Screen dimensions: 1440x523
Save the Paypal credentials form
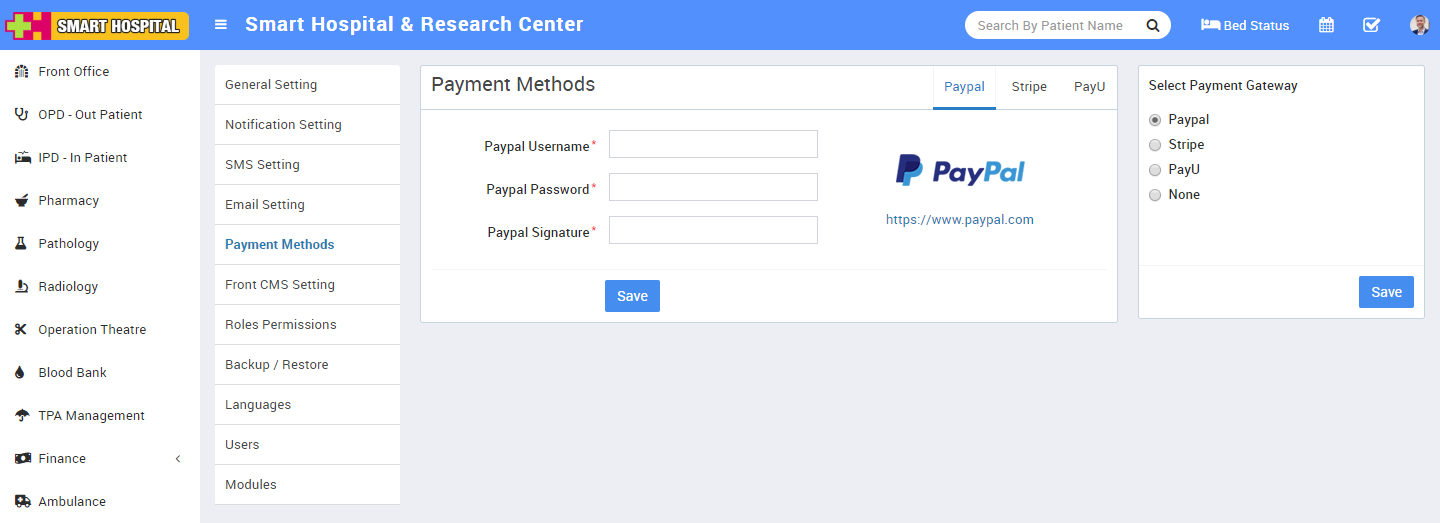point(632,296)
